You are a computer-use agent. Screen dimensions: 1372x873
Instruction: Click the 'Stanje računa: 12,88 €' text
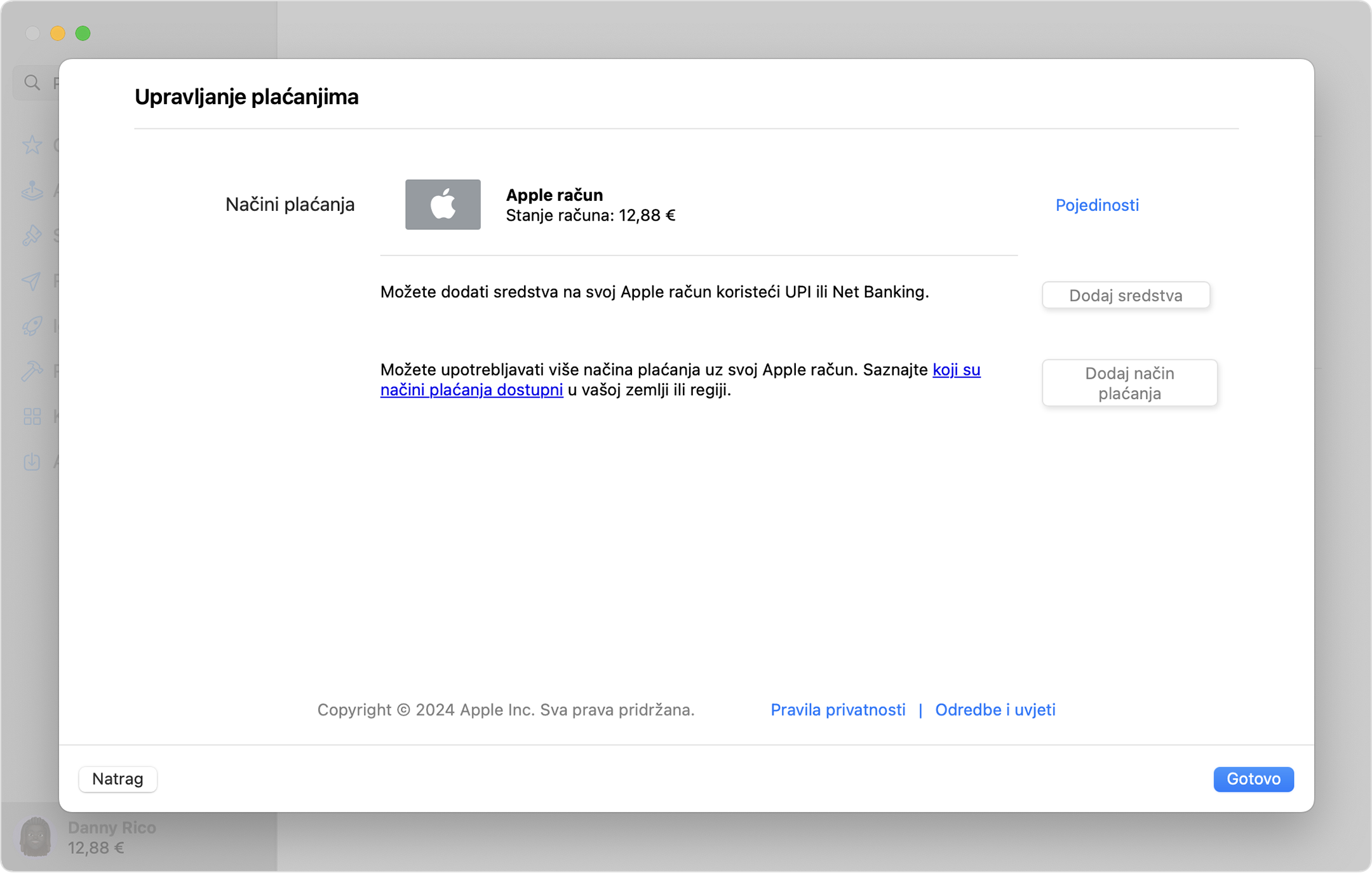[590, 216]
